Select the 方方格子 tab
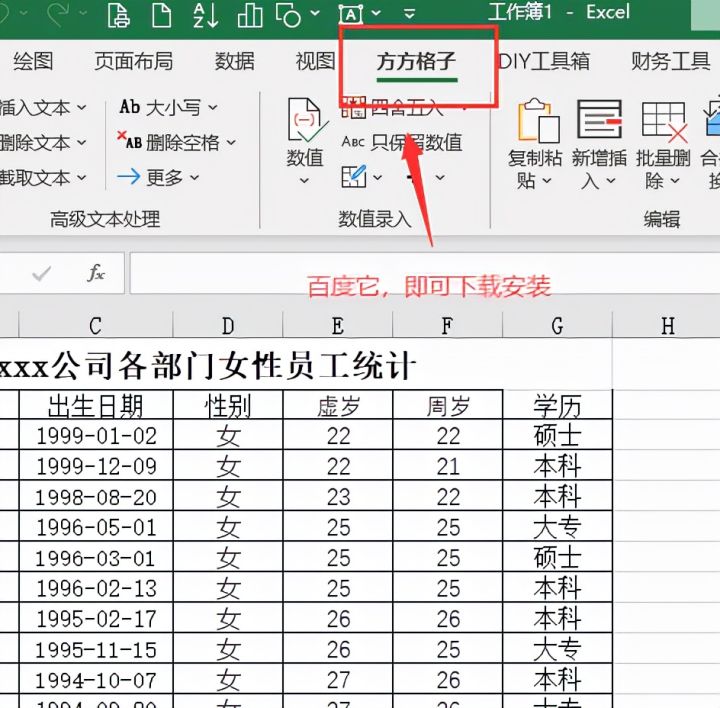720x708 pixels. (416, 62)
